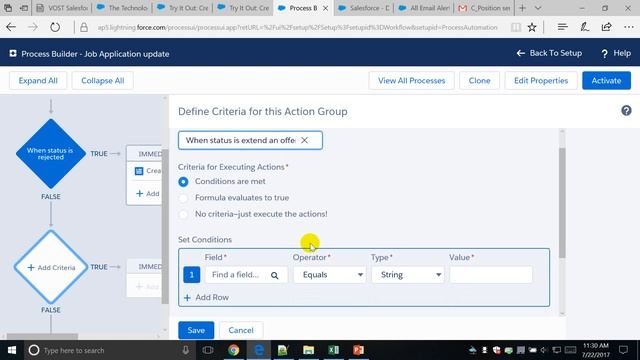Click the Clone button

[479, 80]
